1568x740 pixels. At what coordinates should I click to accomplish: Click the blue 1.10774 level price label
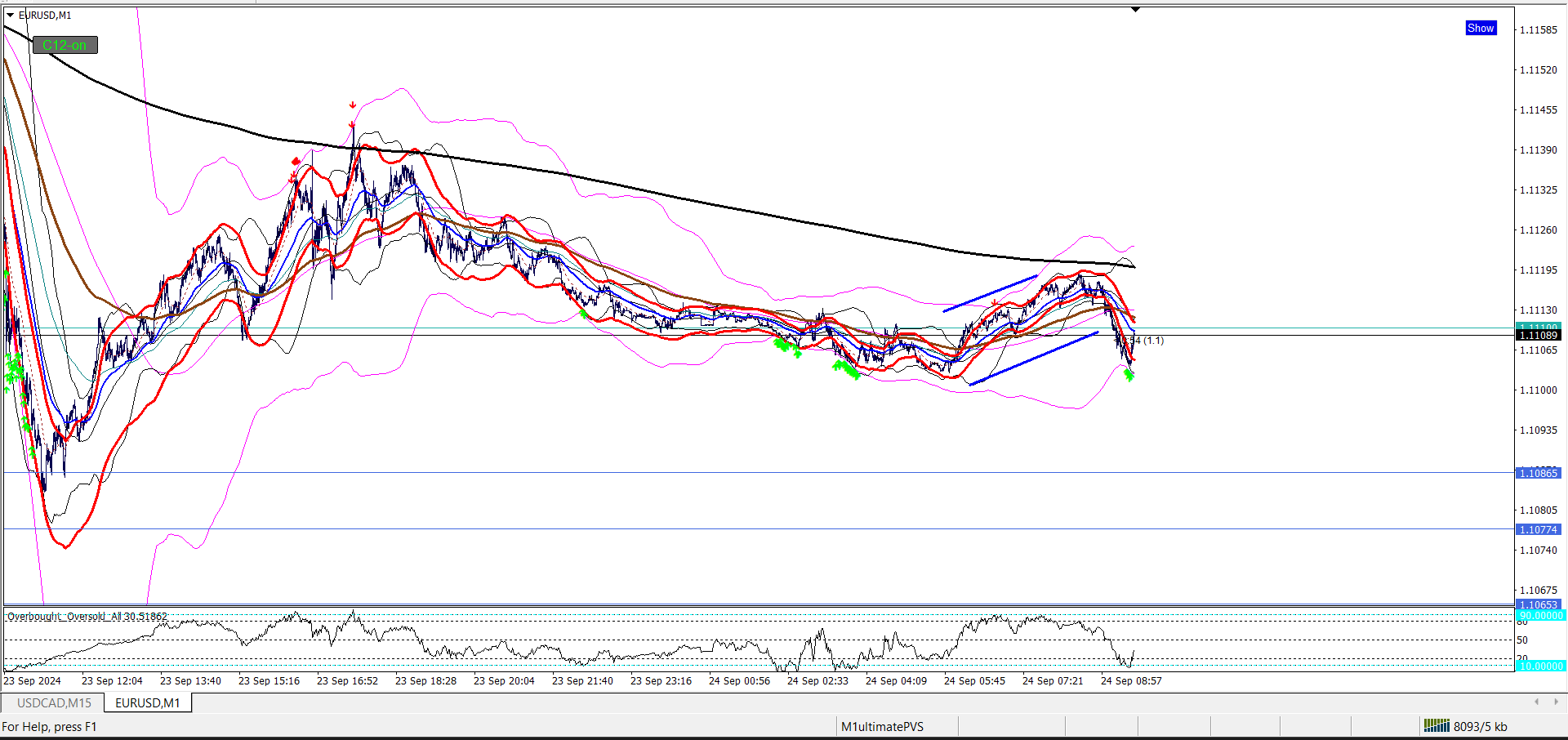pyautogui.click(x=1539, y=529)
